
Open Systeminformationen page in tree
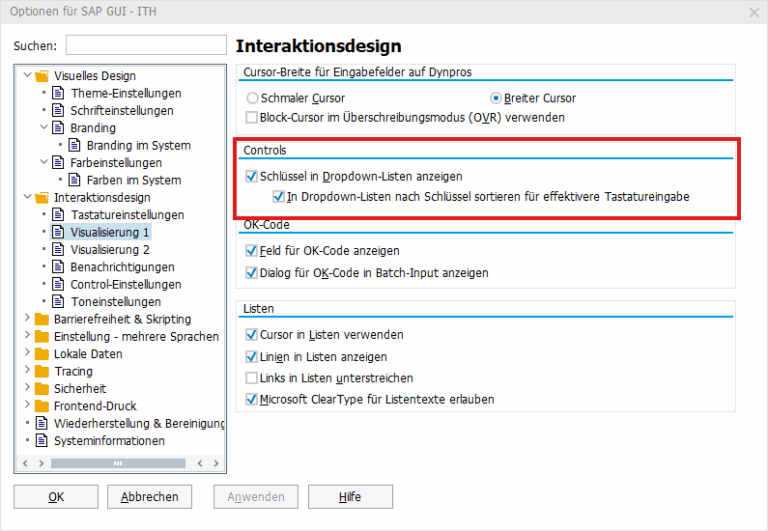pyautogui.click(x=109, y=441)
